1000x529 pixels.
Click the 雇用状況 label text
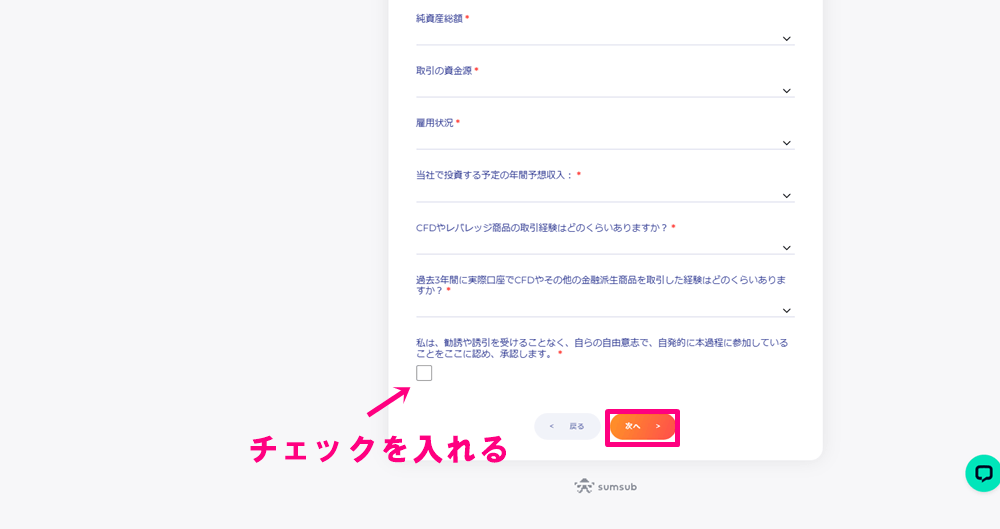click(434, 123)
